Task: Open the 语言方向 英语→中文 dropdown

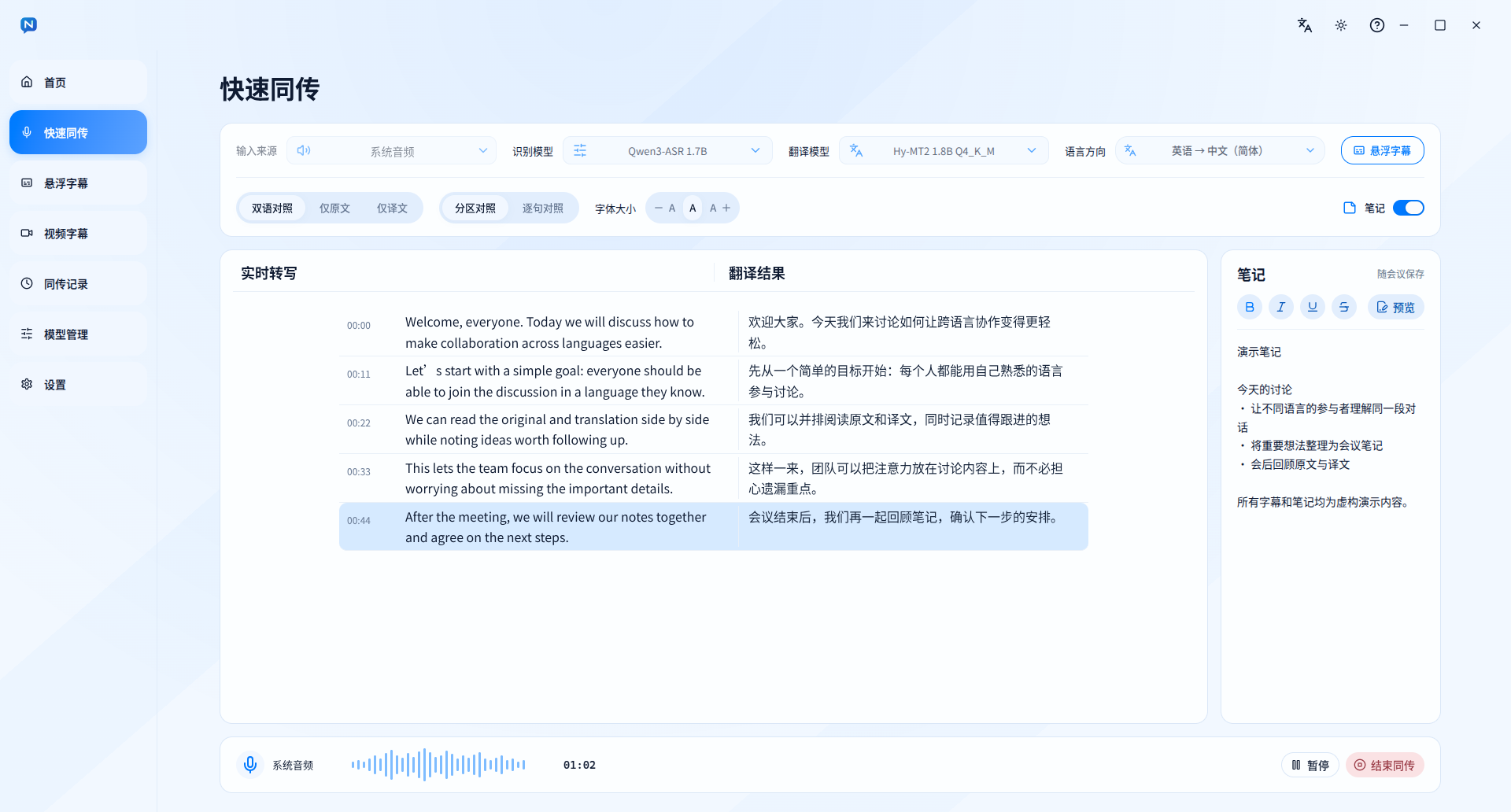Action: pos(1220,150)
